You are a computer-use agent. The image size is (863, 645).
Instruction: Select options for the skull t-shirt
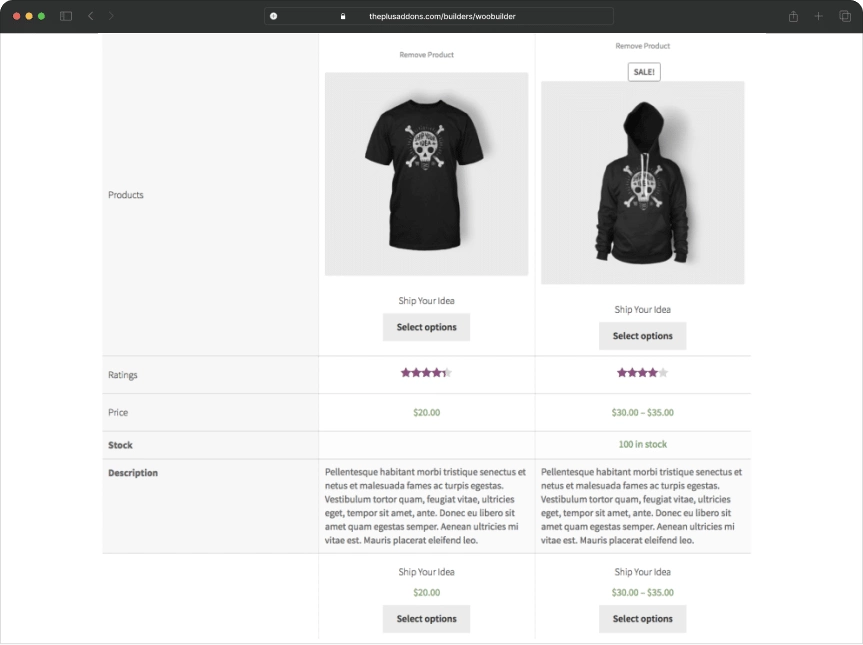426,327
